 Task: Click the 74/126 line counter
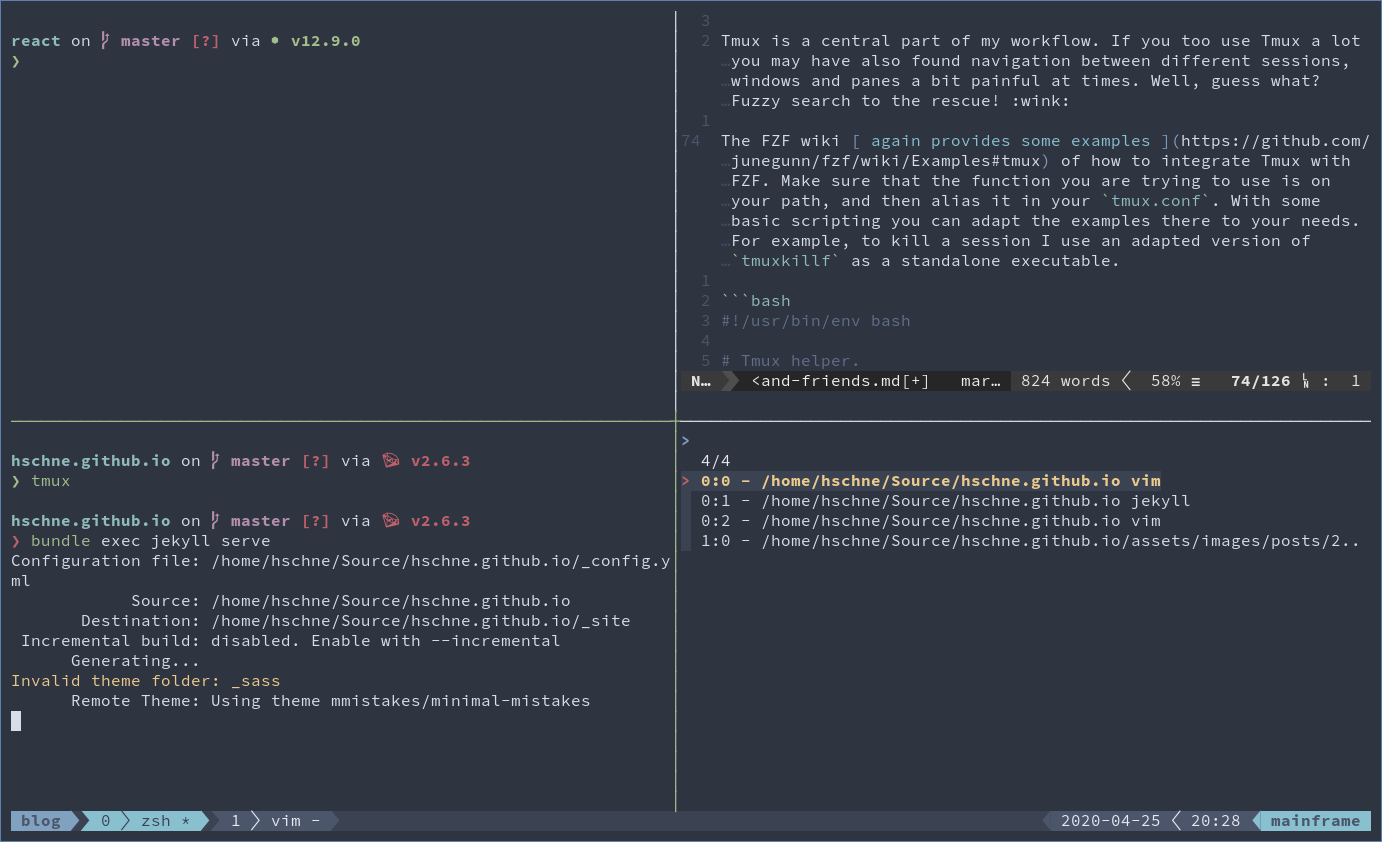pos(1261,381)
